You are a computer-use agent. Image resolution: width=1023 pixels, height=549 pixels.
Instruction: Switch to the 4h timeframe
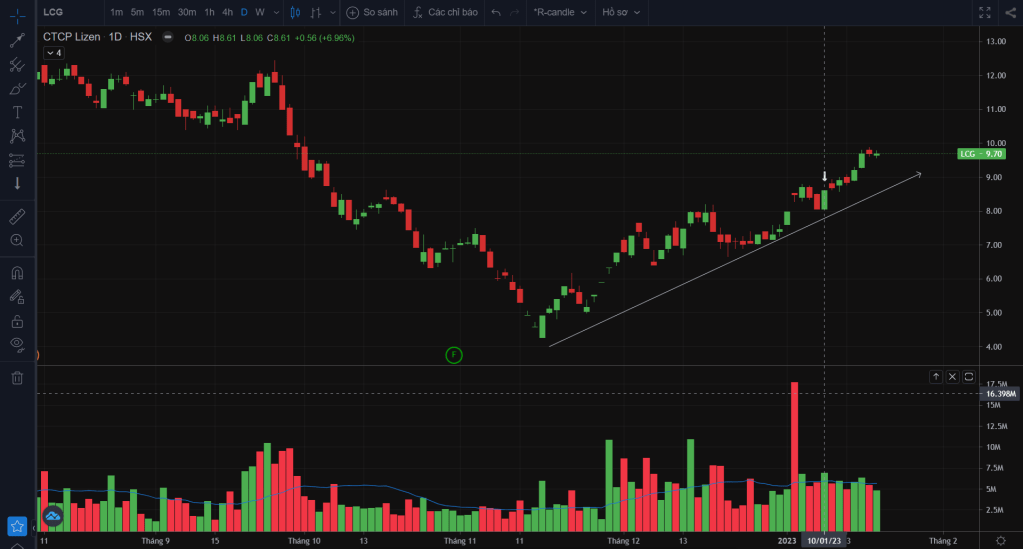pos(228,12)
